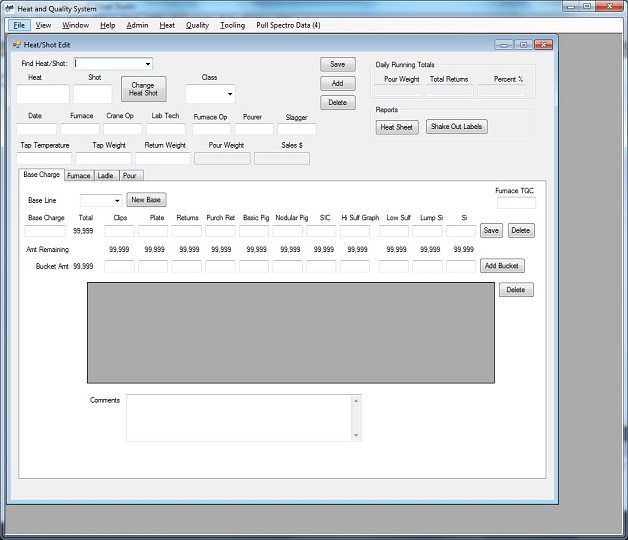Click the New Base button
The width and height of the screenshot is (628, 540).
[146, 200]
